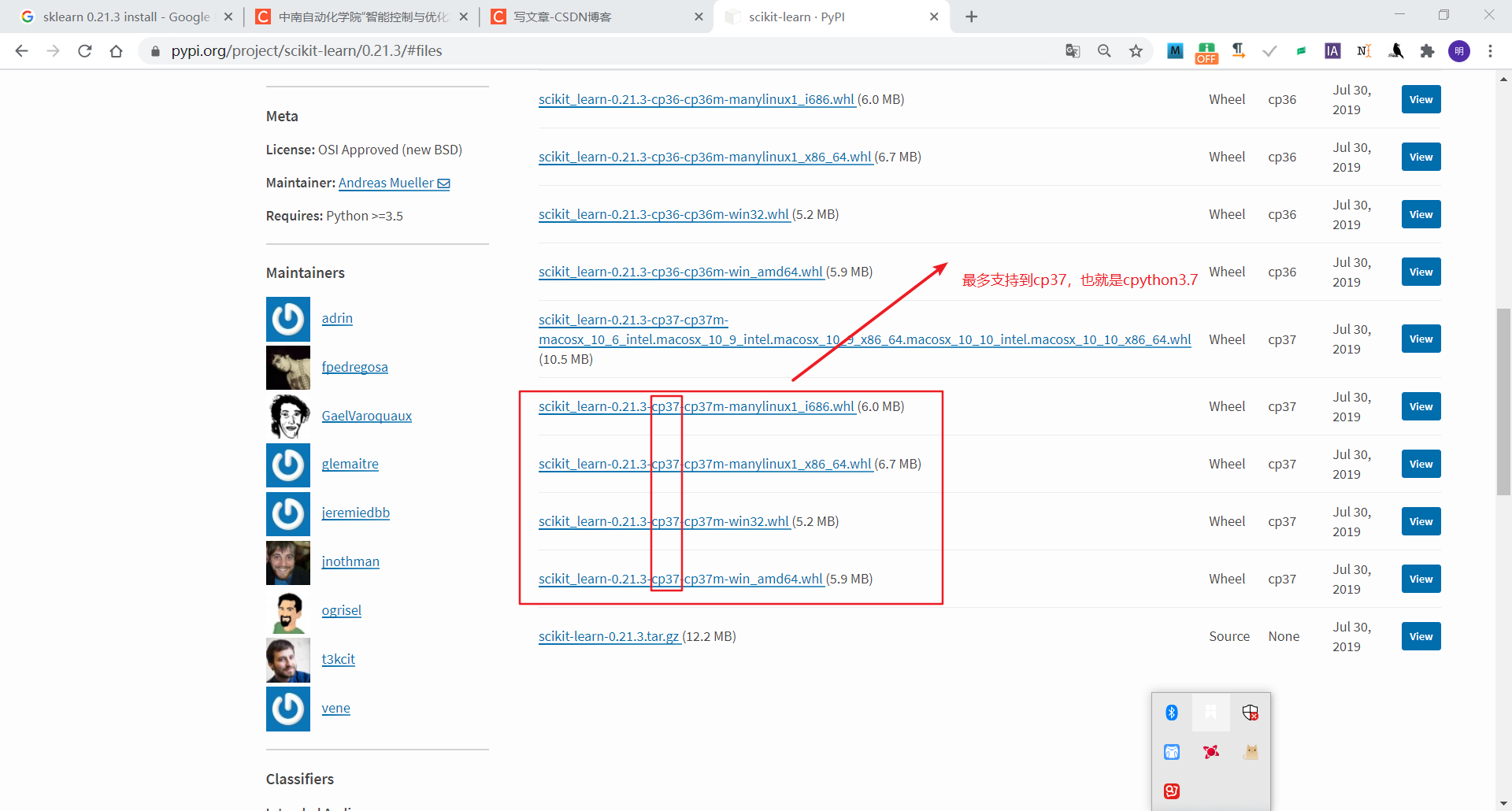The height and width of the screenshot is (811, 1512).
Task: Open ogrisel's profile link
Action: click(x=342, y=610)
